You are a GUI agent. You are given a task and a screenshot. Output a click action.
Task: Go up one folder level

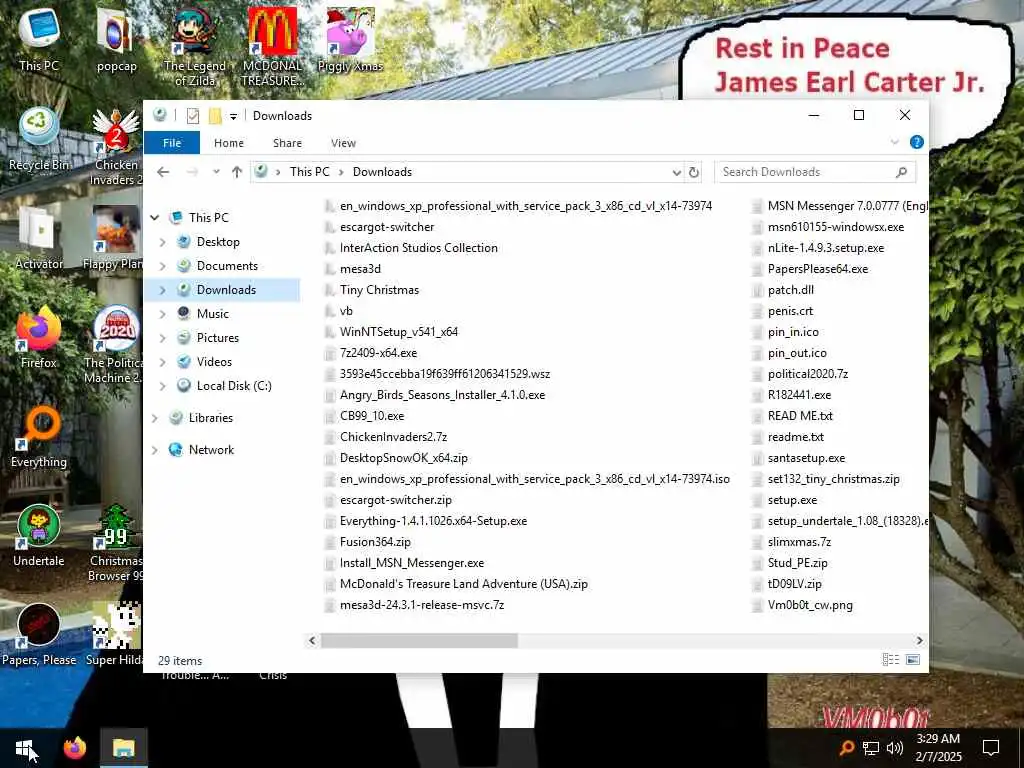pos(236,172)
